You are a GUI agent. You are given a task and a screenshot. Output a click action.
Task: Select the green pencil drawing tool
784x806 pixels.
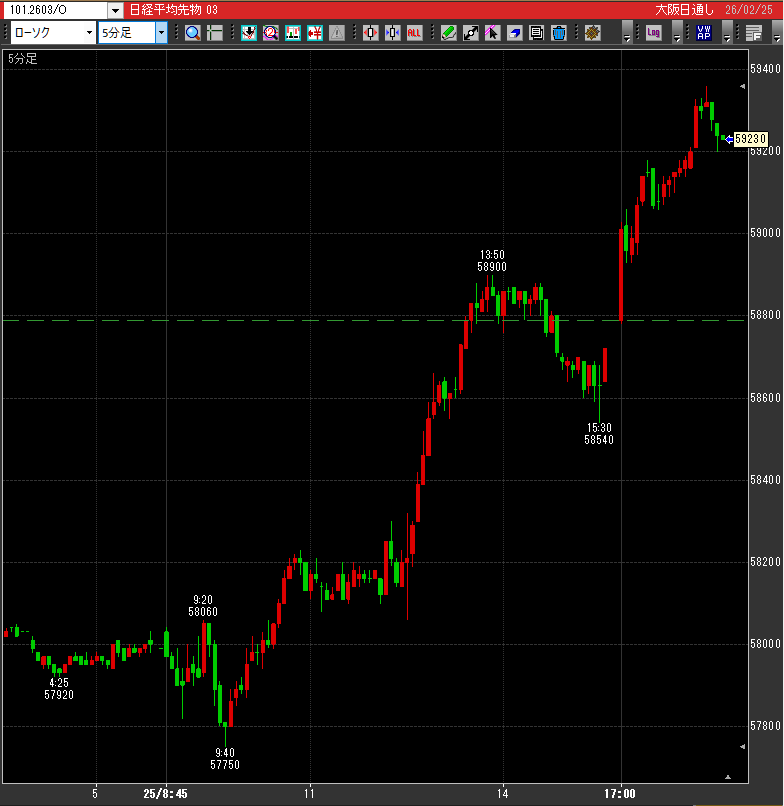pyautogui.click(x=448, y=33)
